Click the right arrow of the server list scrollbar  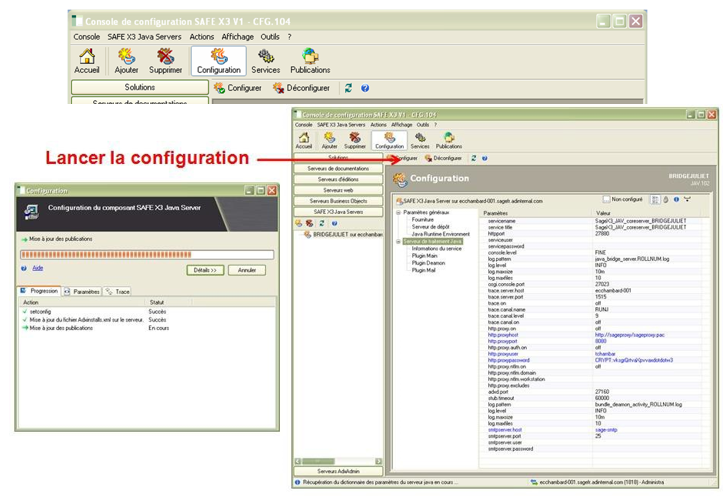(x=378, y=461)
